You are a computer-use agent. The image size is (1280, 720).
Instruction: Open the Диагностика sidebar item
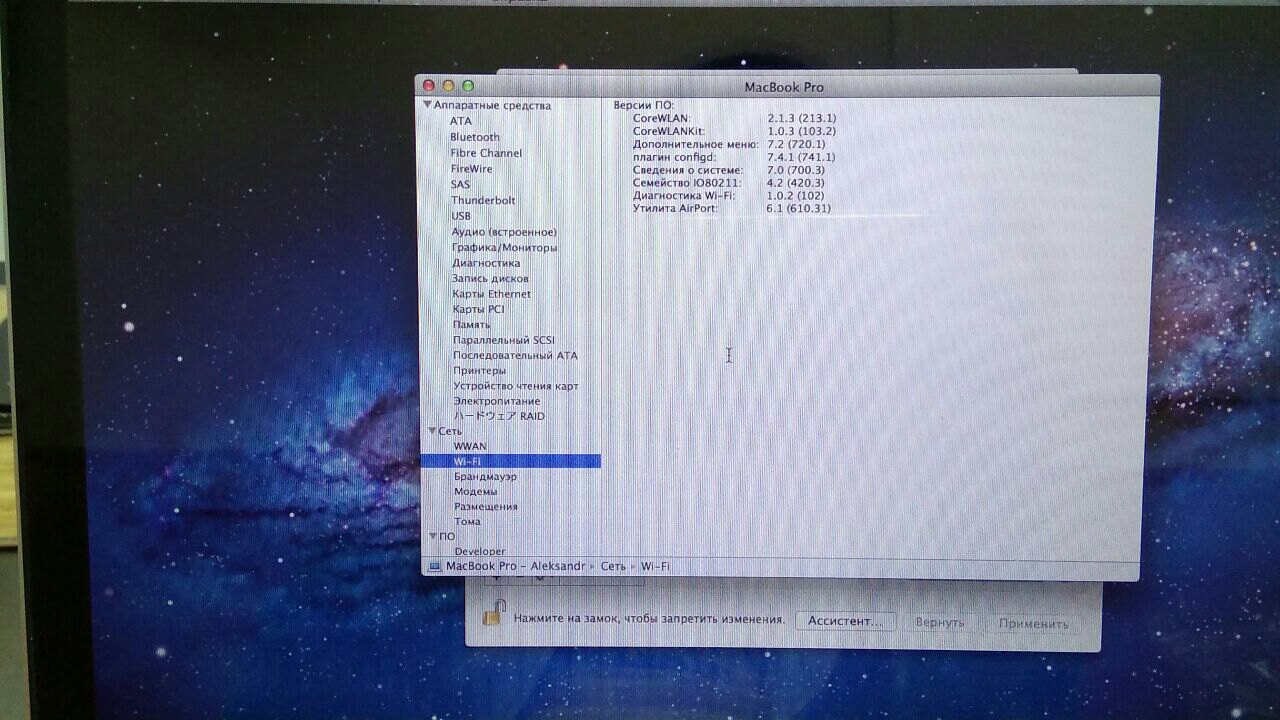486,263
